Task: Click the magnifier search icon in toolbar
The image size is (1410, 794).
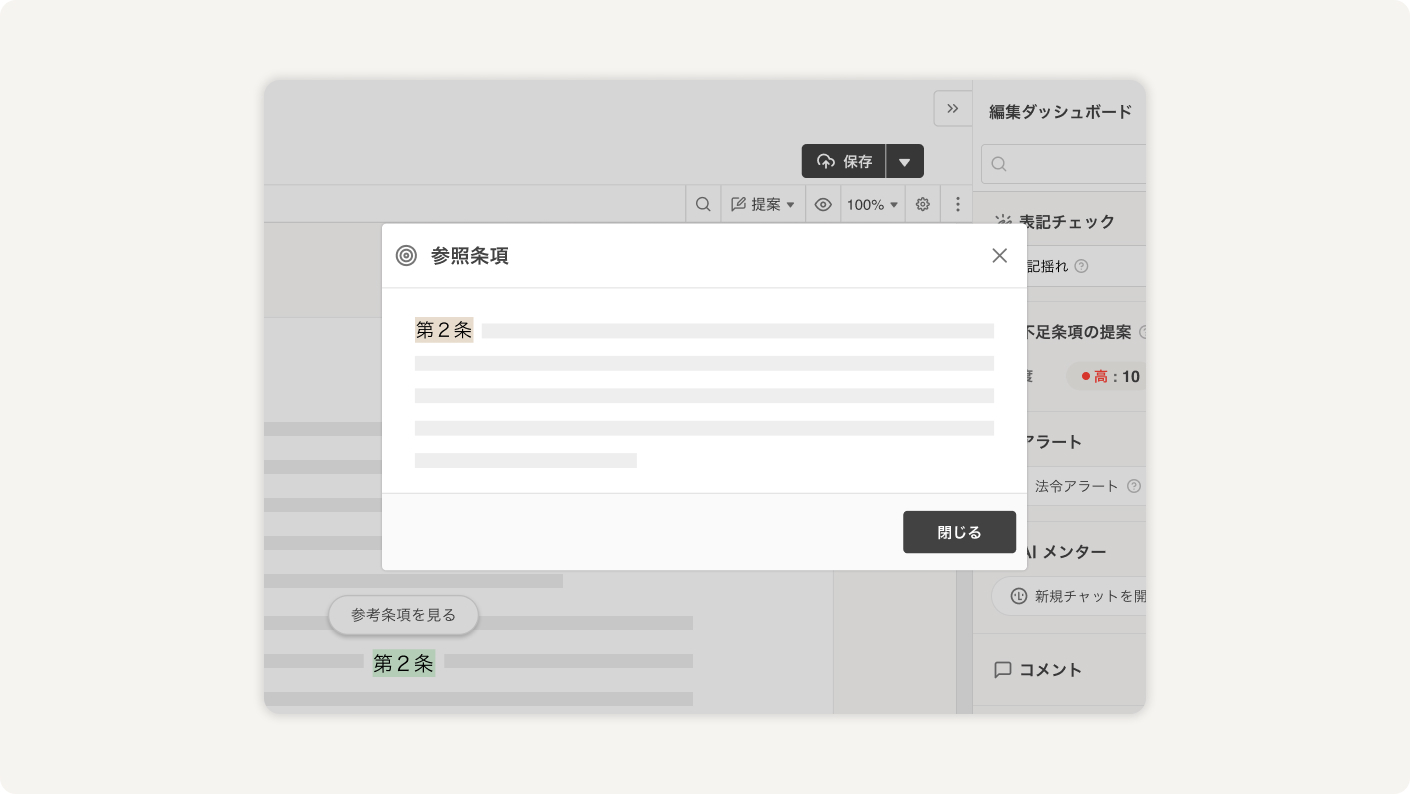Action: click(703, 204)
